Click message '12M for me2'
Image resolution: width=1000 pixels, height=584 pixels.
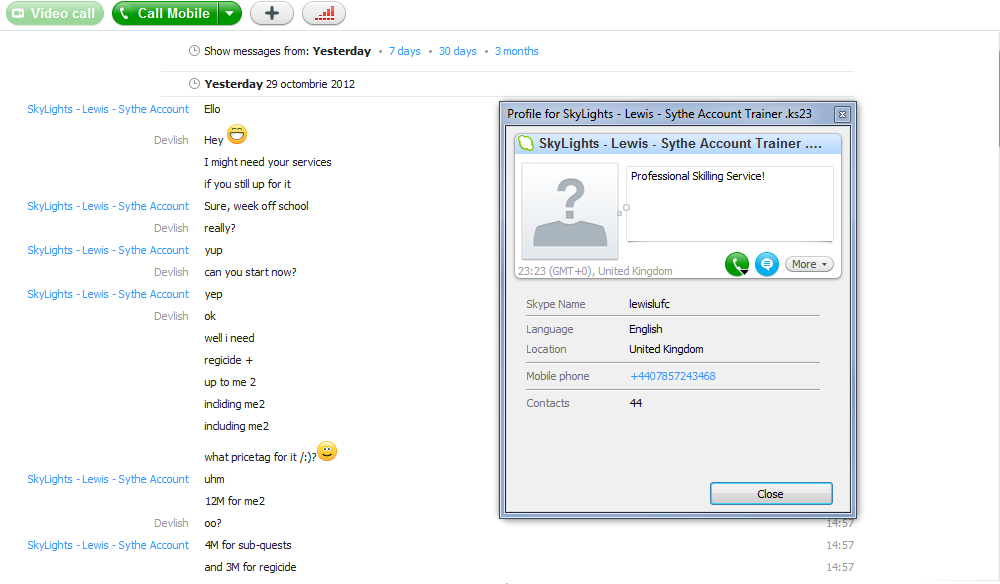[235, 501]
